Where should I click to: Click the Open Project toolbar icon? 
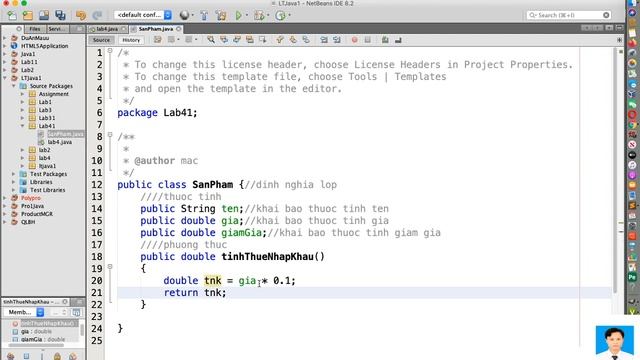coord(44,16)
